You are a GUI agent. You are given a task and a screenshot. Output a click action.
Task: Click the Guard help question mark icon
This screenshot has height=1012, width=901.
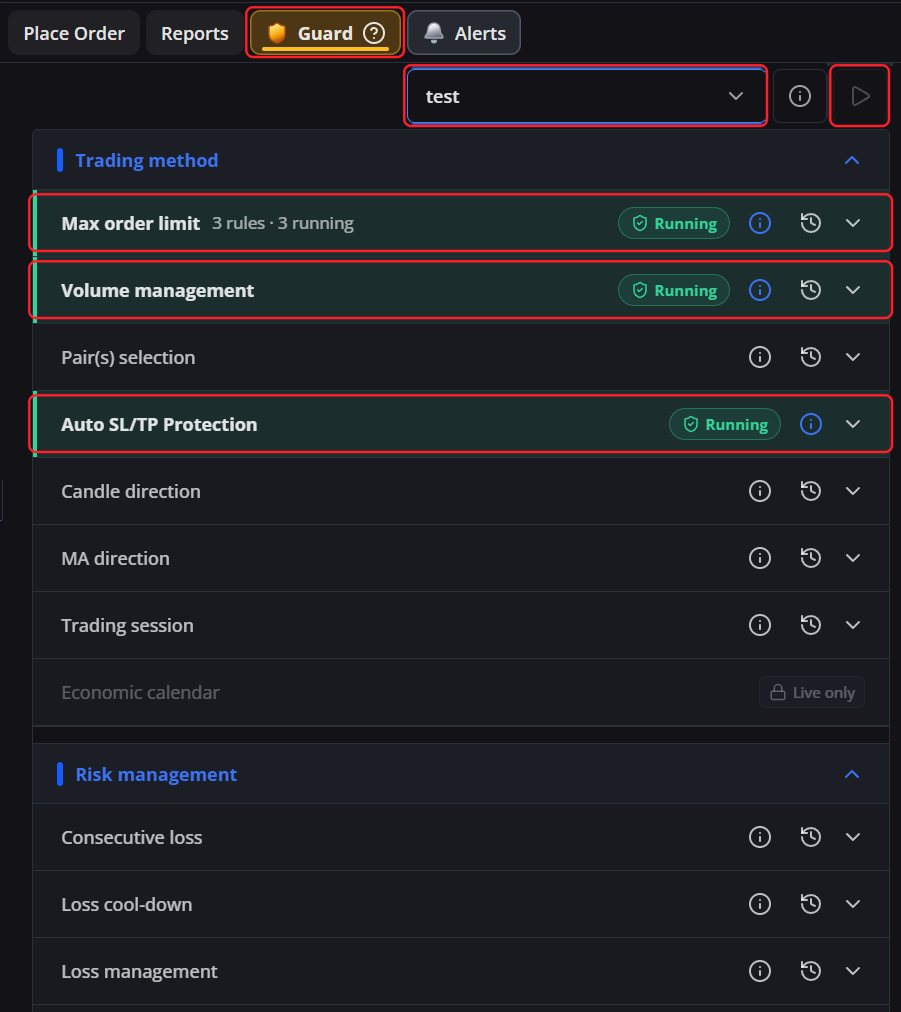tap(374, 33)
